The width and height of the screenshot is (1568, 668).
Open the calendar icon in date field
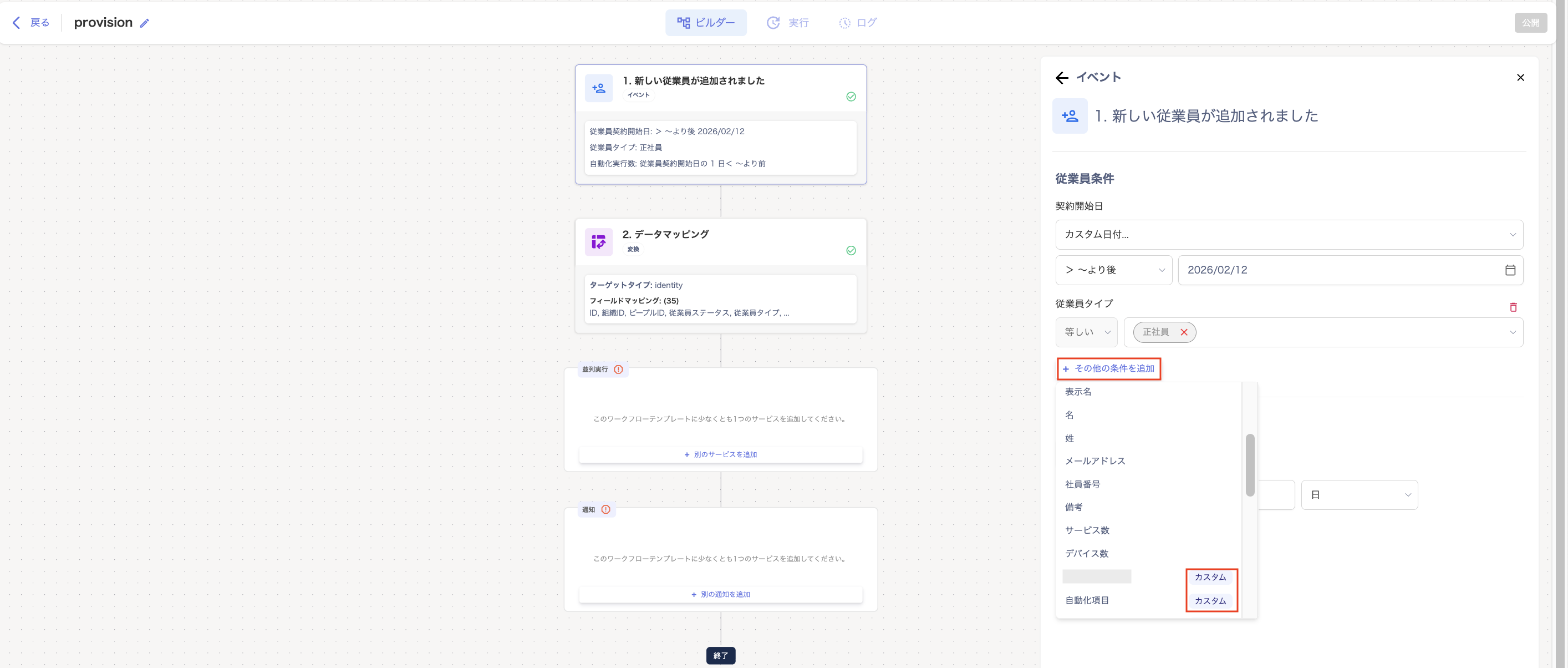click(x=1510, y=270)
